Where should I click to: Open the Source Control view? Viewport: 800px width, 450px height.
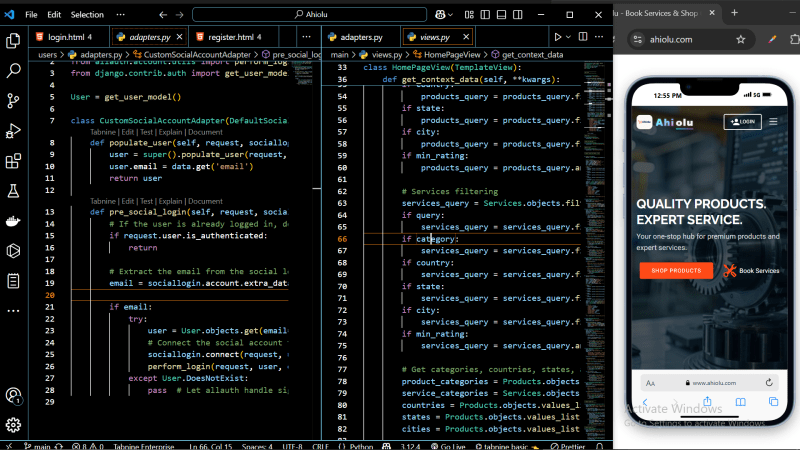14,101
